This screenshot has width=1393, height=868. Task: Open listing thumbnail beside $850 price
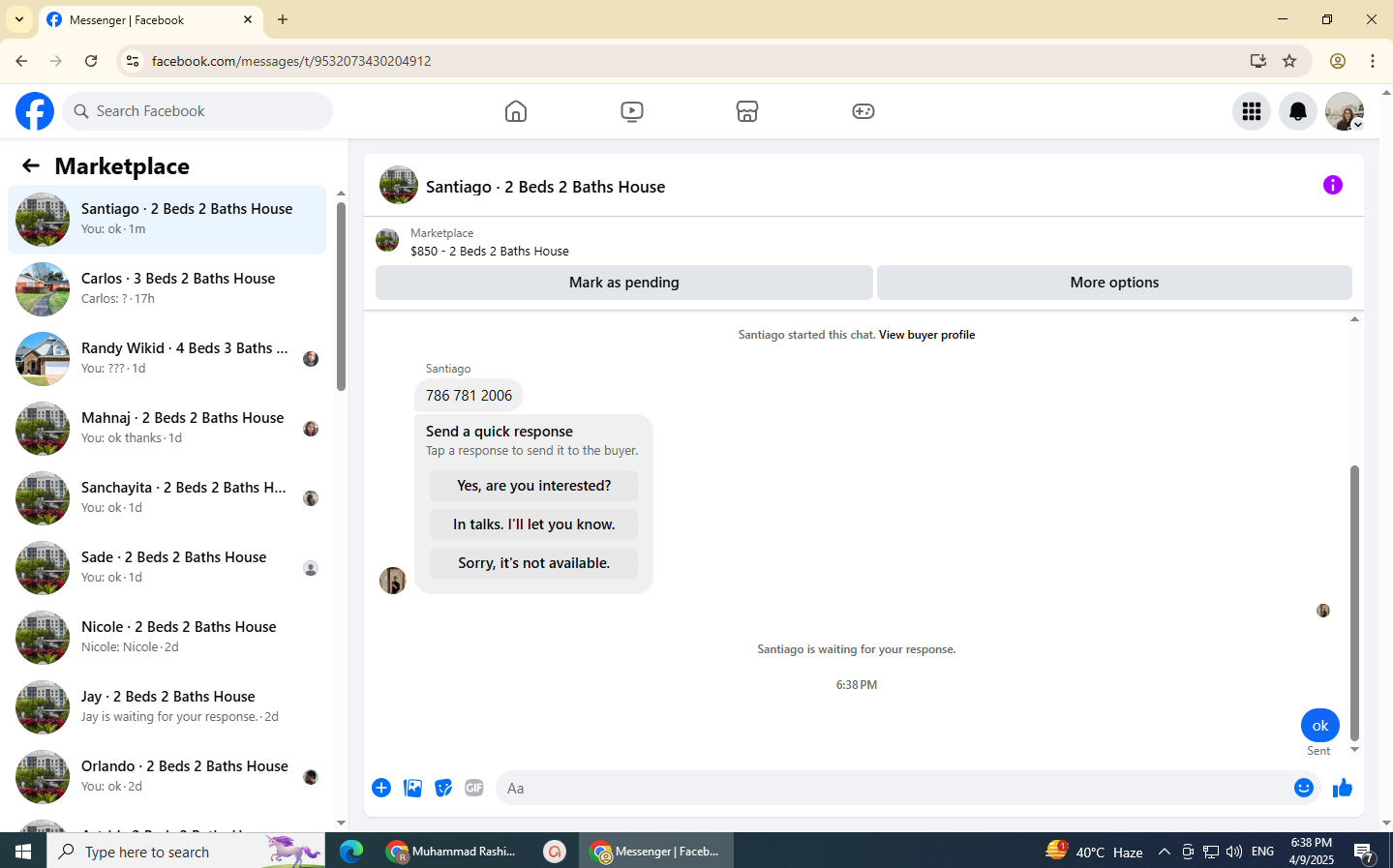(x=387, y=240)
